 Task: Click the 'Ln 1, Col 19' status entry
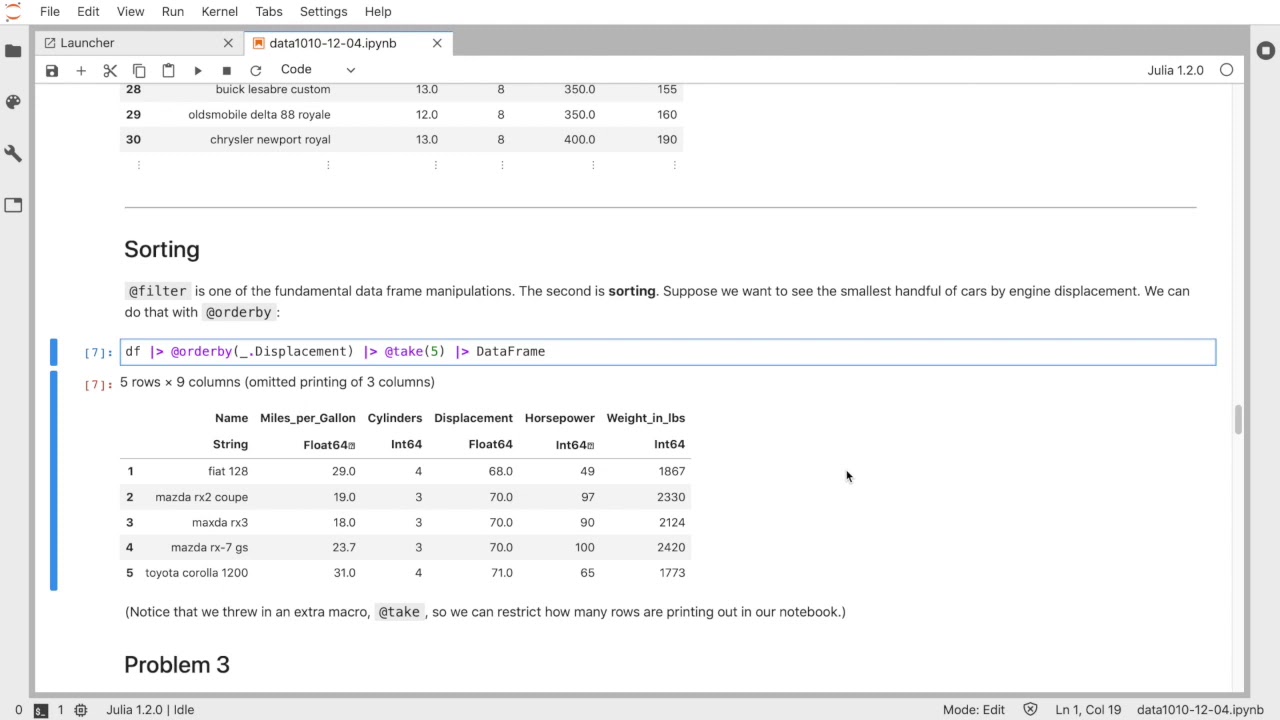(1088, 710)
